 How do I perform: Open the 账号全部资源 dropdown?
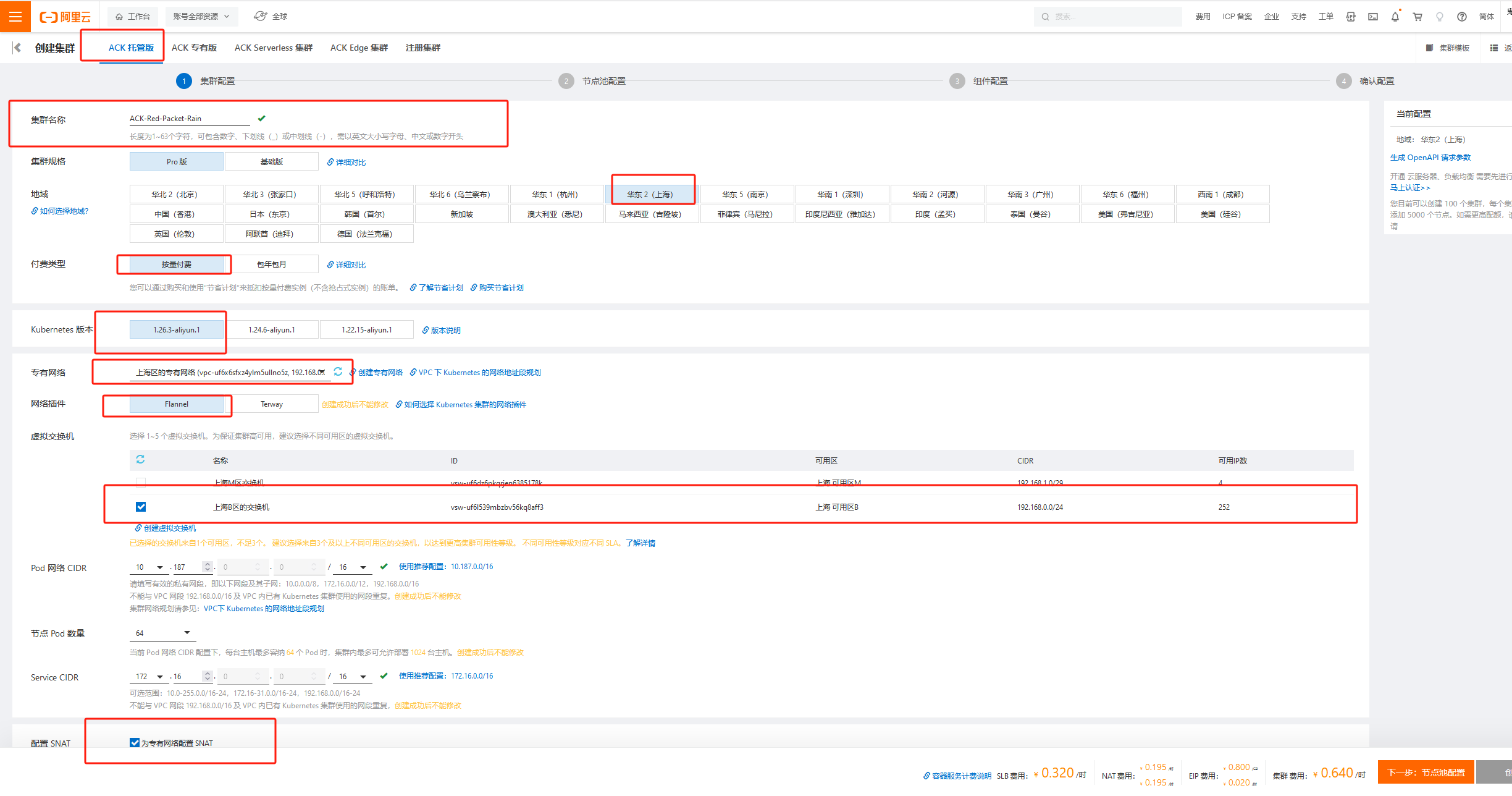(x=201, y=16)
